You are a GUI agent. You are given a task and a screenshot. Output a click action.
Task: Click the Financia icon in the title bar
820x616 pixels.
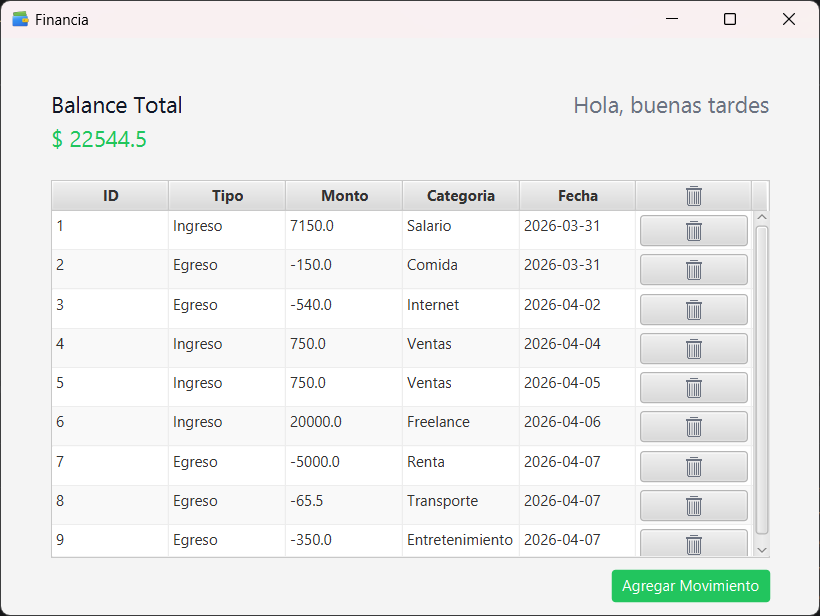click(x=20, y=18)
